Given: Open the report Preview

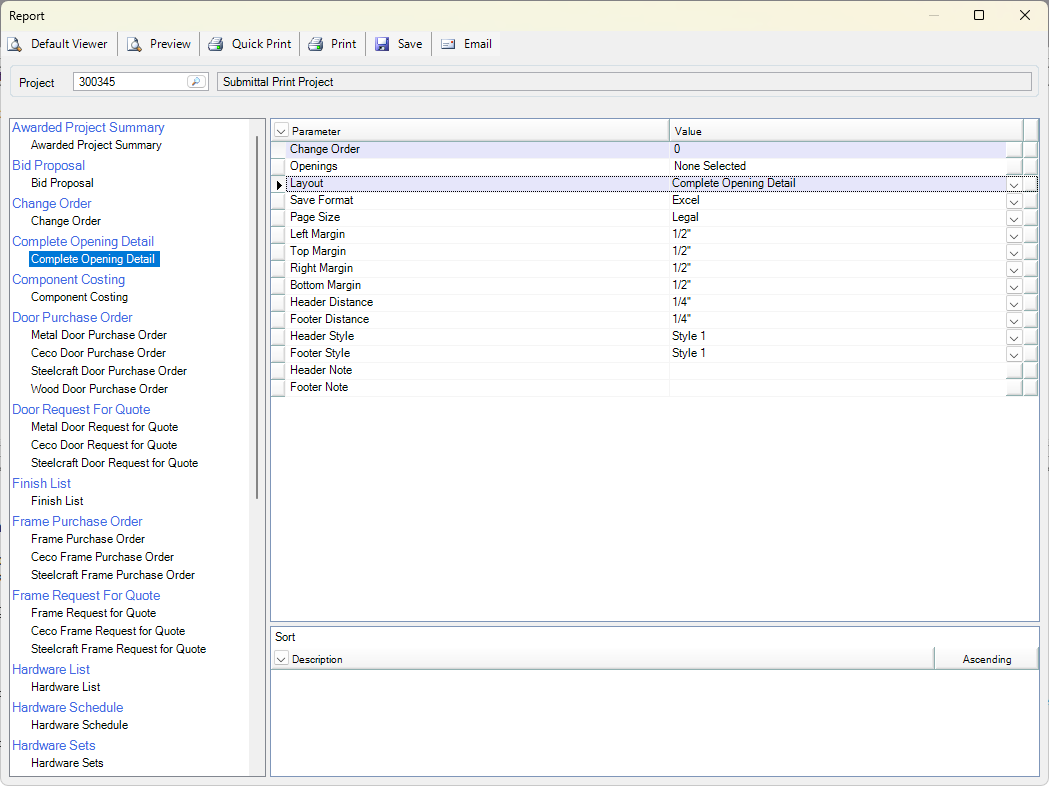Looking at the screenshot, I should point(134,44).
